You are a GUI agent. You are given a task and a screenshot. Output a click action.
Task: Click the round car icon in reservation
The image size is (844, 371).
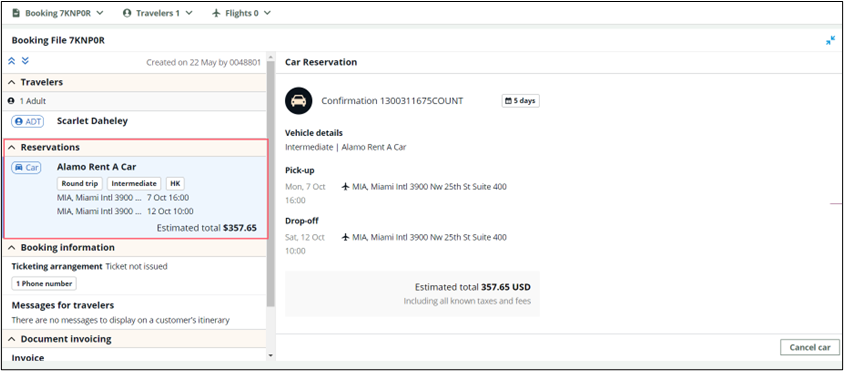click(299, 101)
